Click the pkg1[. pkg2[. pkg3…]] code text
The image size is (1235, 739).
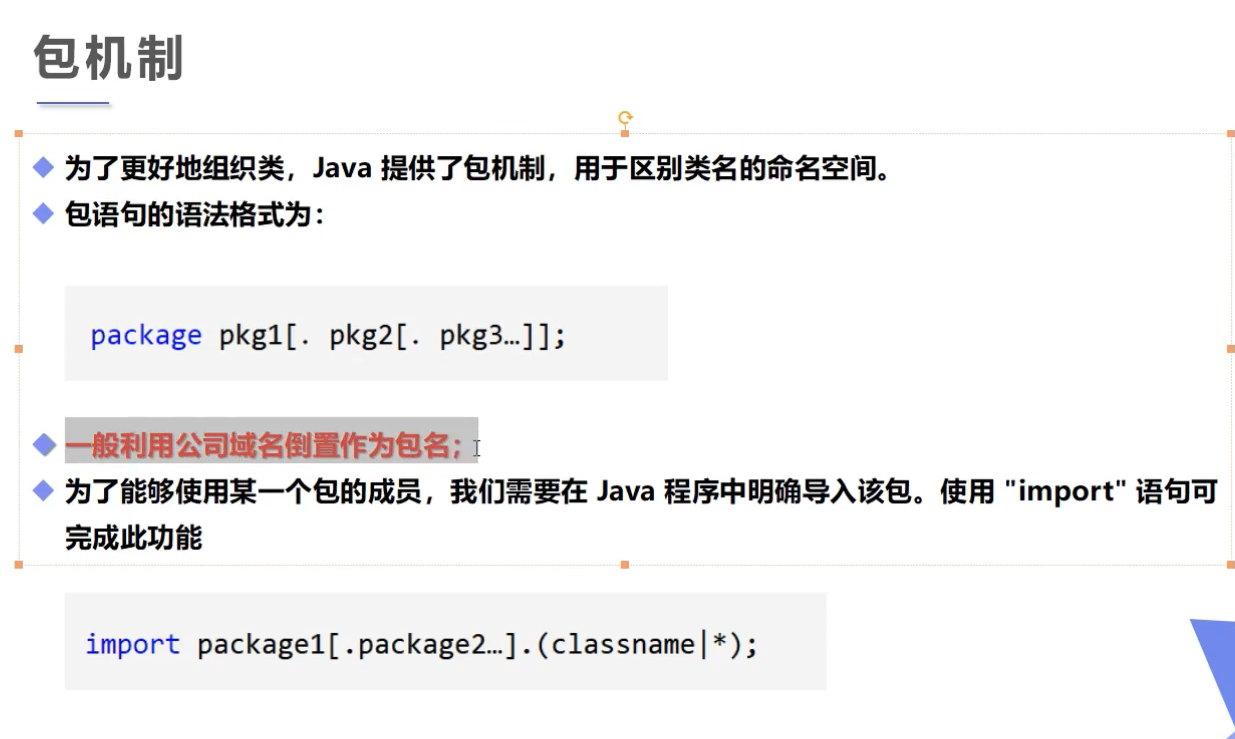pyautogui.click(x=392, y=336)
